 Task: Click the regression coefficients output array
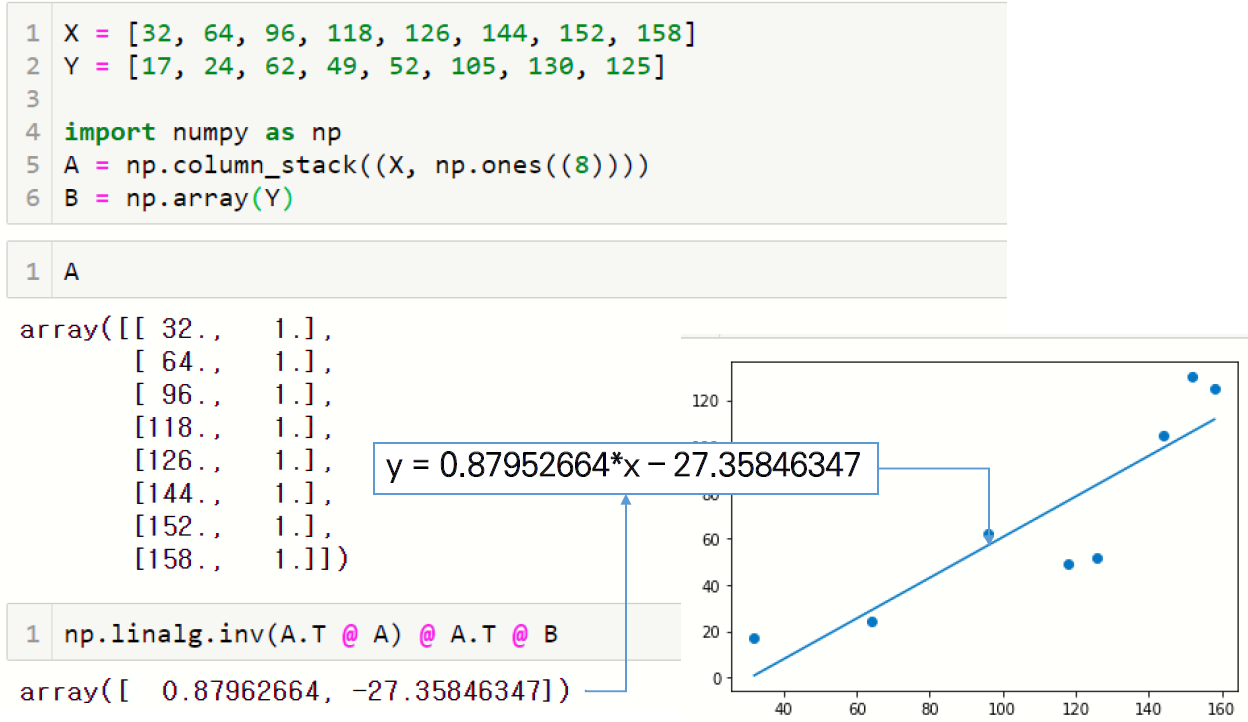[x=294, y=690]
